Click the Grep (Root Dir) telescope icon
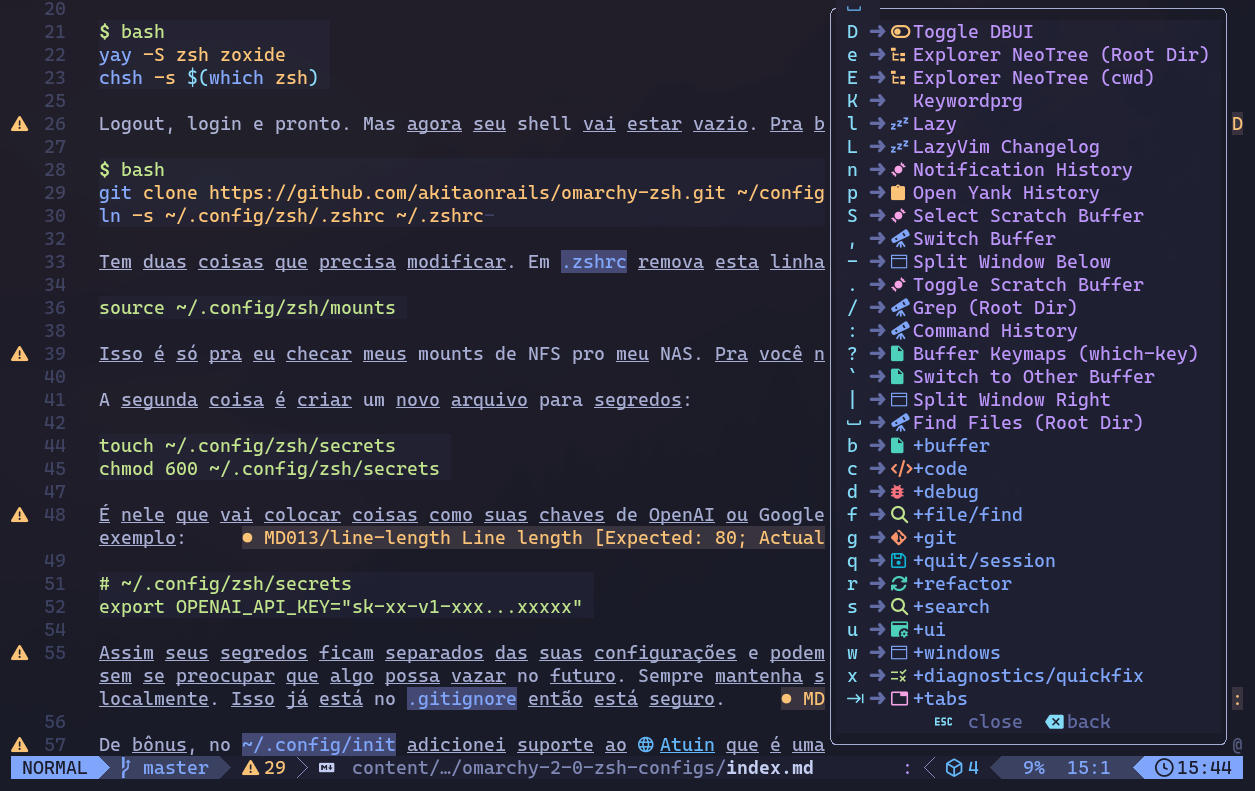Image resolution: width=1255 pixels, height=791 pixels. pyautogui.click(x=899, y=308)
